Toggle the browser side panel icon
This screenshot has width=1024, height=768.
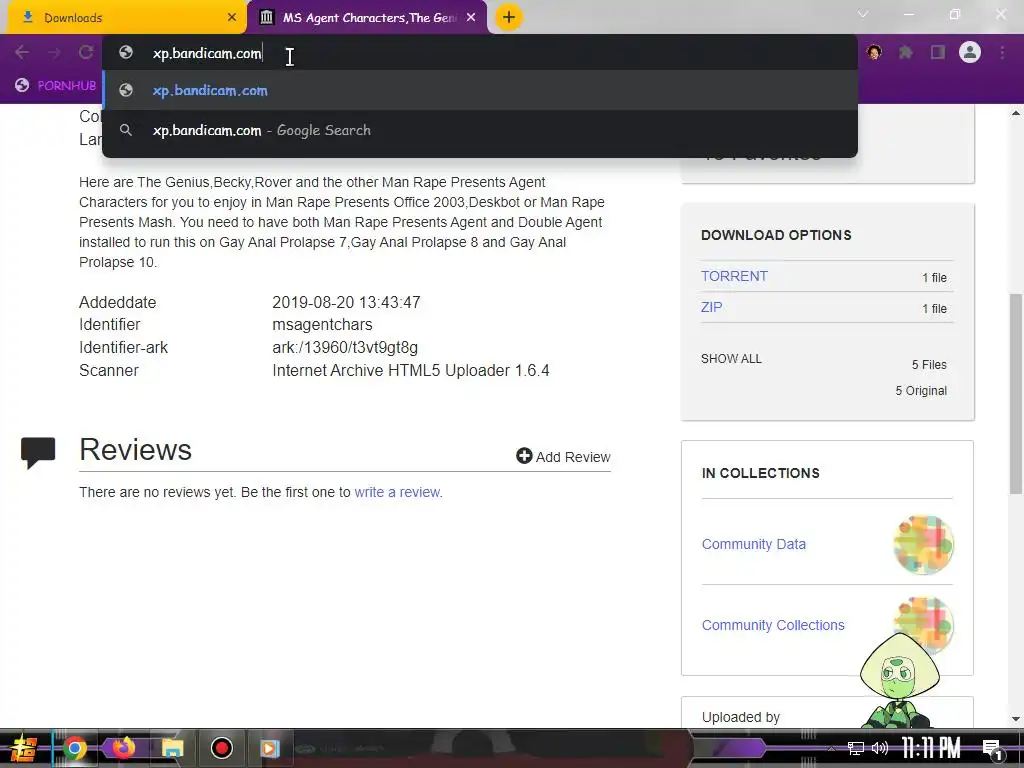tap(938, 52)
